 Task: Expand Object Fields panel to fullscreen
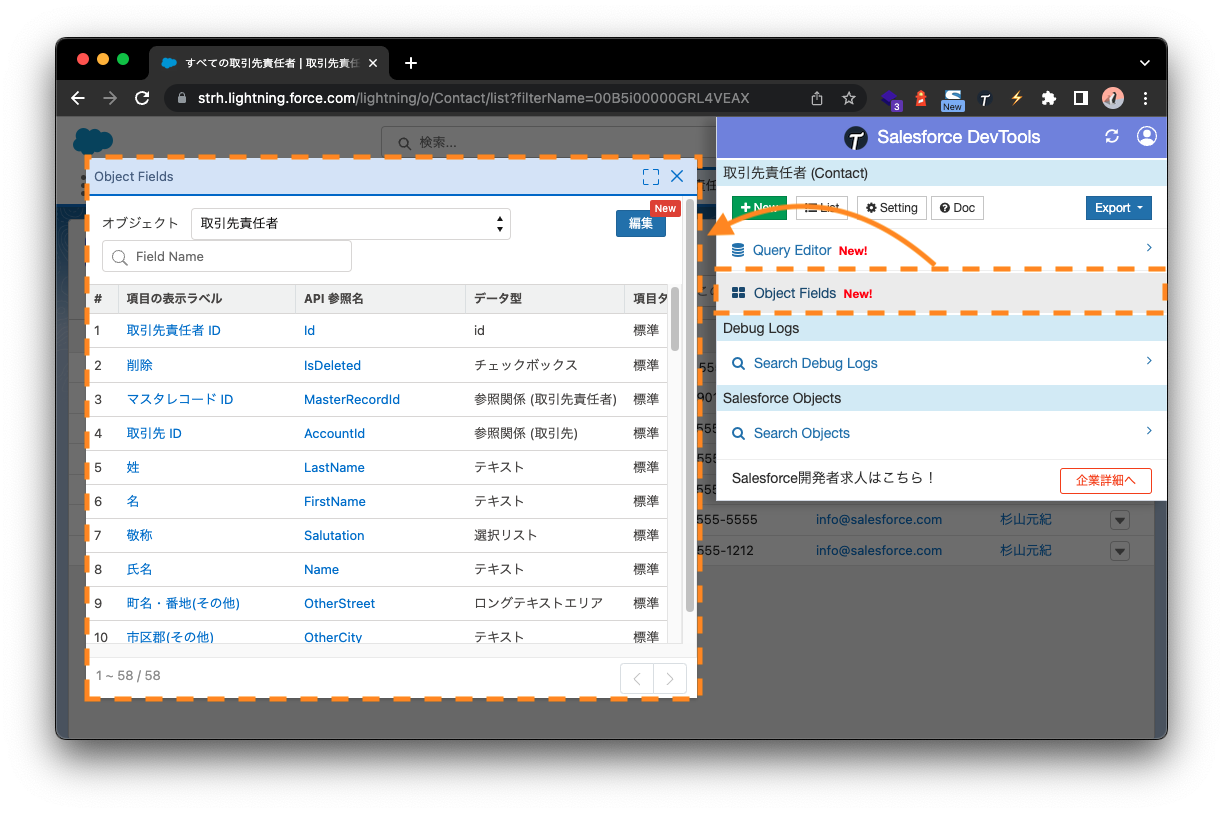pyautogui.click(x=650, y=176)
